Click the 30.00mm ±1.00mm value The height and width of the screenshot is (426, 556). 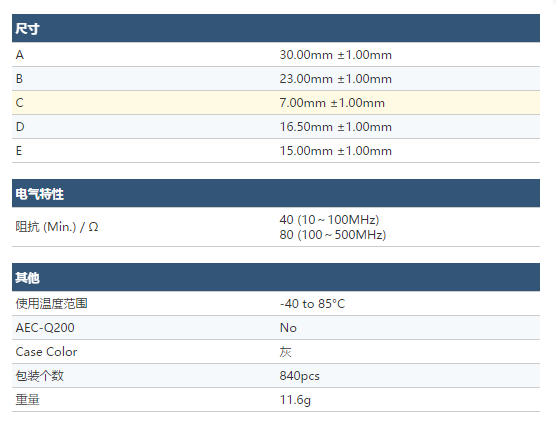335,55
